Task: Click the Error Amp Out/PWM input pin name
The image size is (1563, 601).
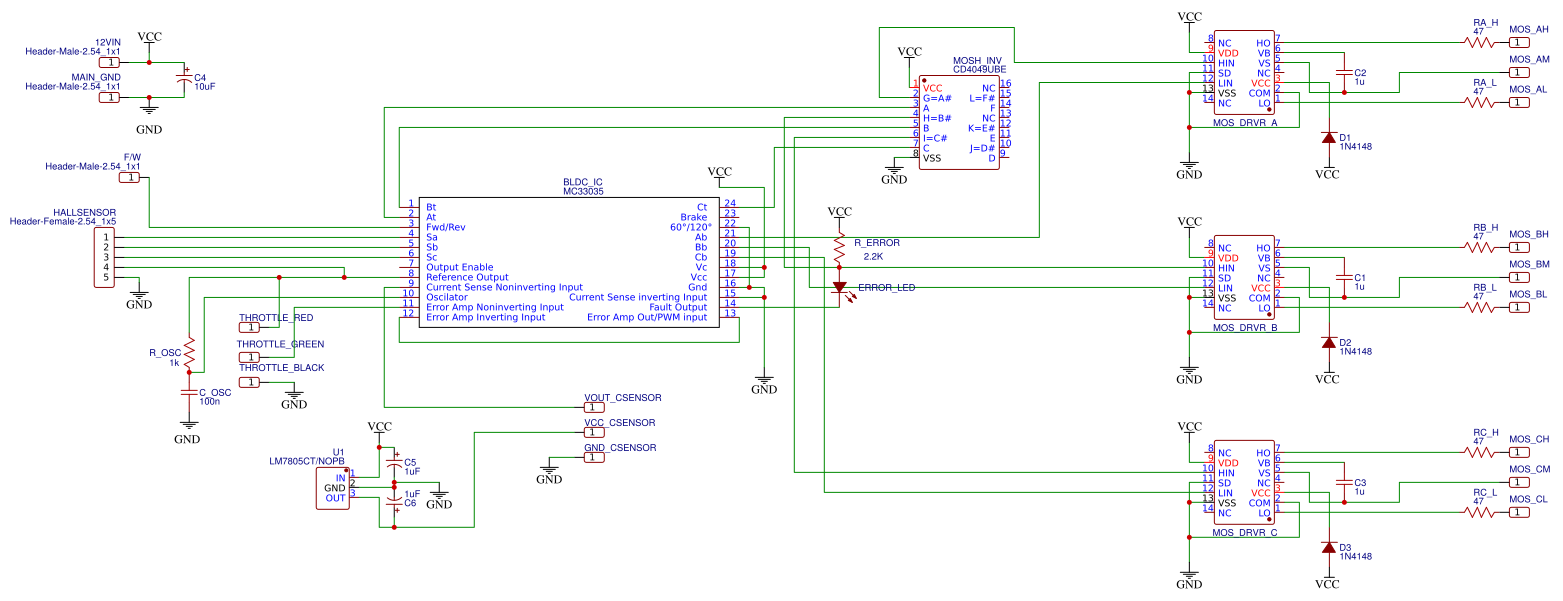Action: (647, 317)
